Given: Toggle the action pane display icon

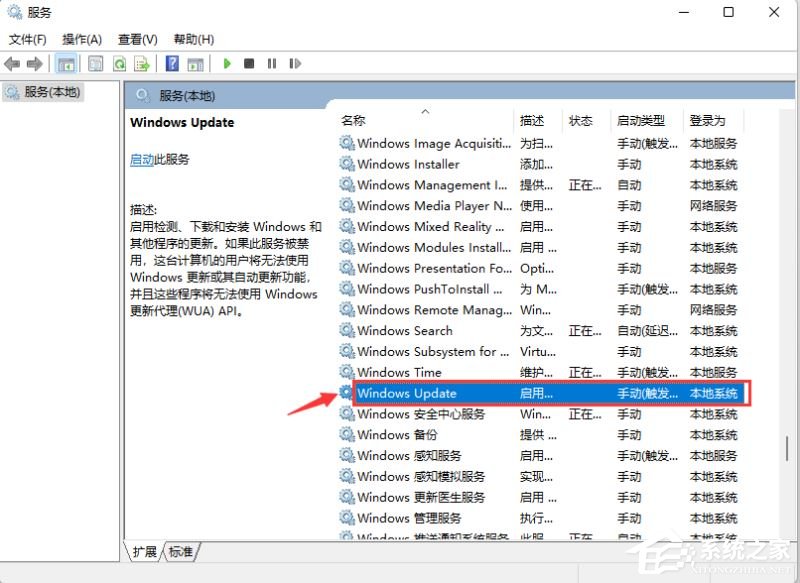Looking at the screenshot, I should [194, 63].
